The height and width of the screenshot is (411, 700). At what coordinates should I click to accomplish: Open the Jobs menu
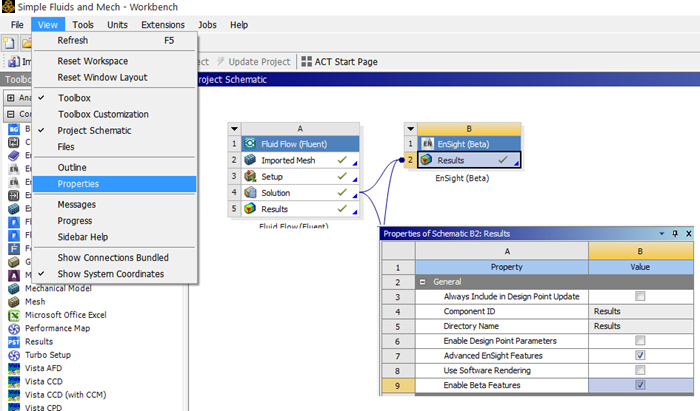[207, 25]
